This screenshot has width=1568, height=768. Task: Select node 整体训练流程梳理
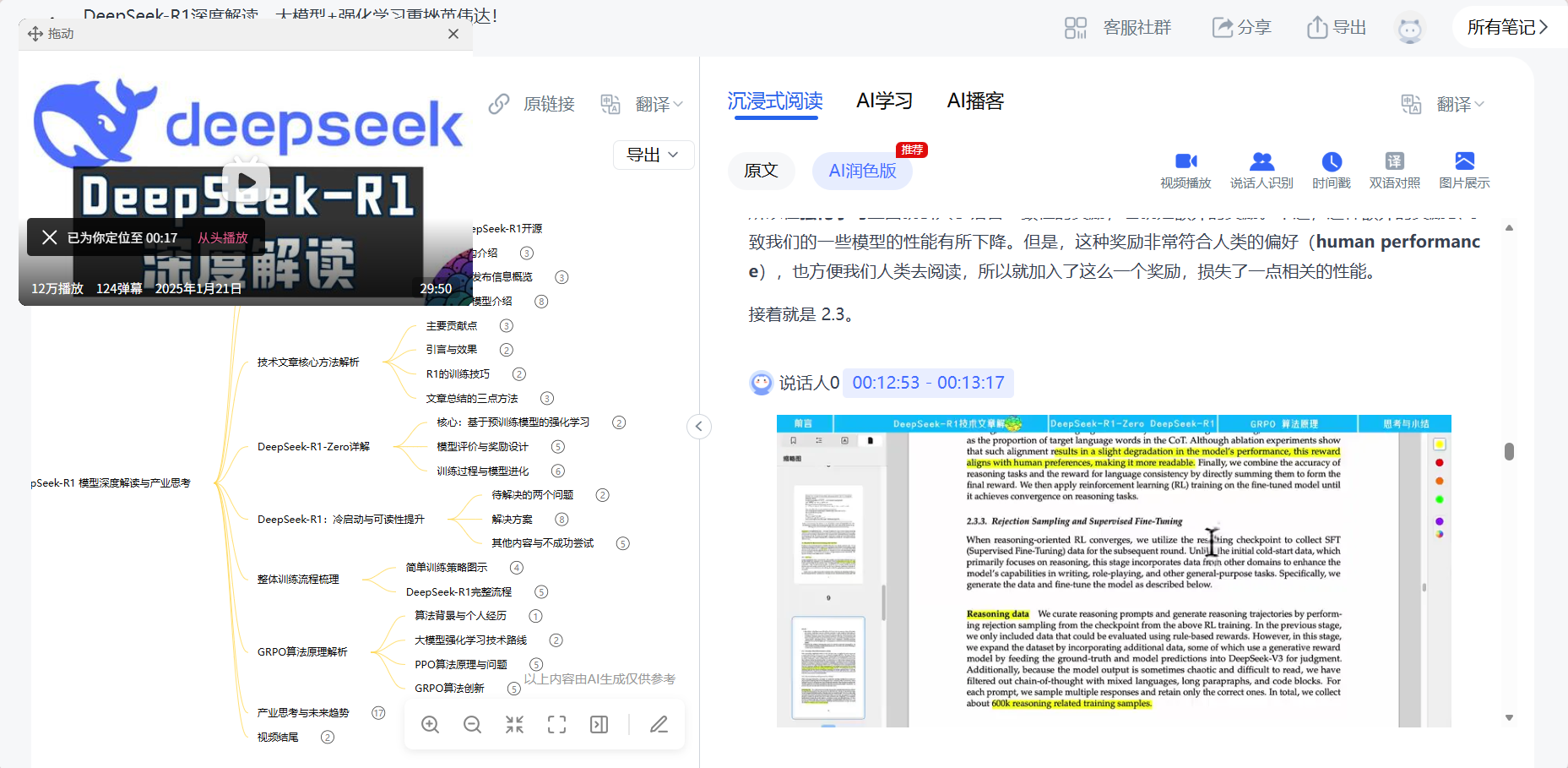(298, 580)
